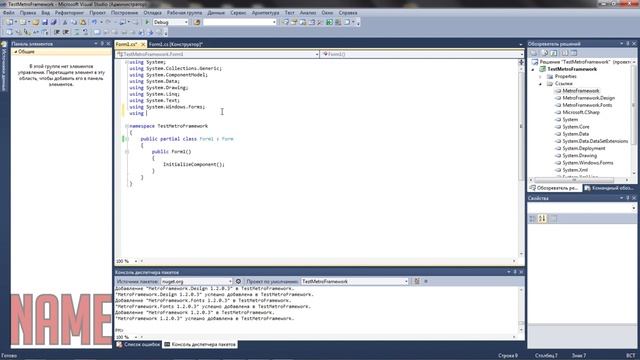Open the Сервис menu

(238, 13)
